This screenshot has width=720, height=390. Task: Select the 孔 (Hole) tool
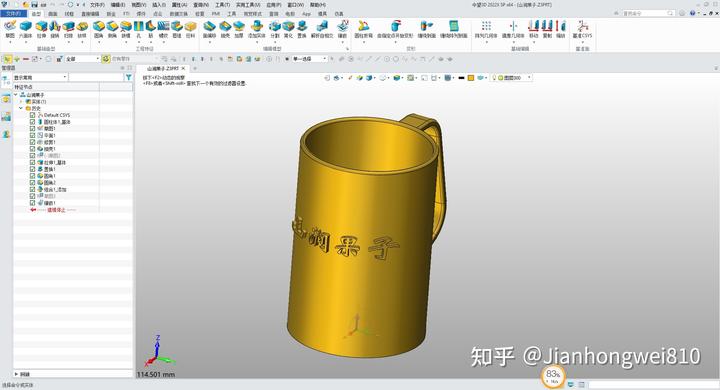click(138, 29)
